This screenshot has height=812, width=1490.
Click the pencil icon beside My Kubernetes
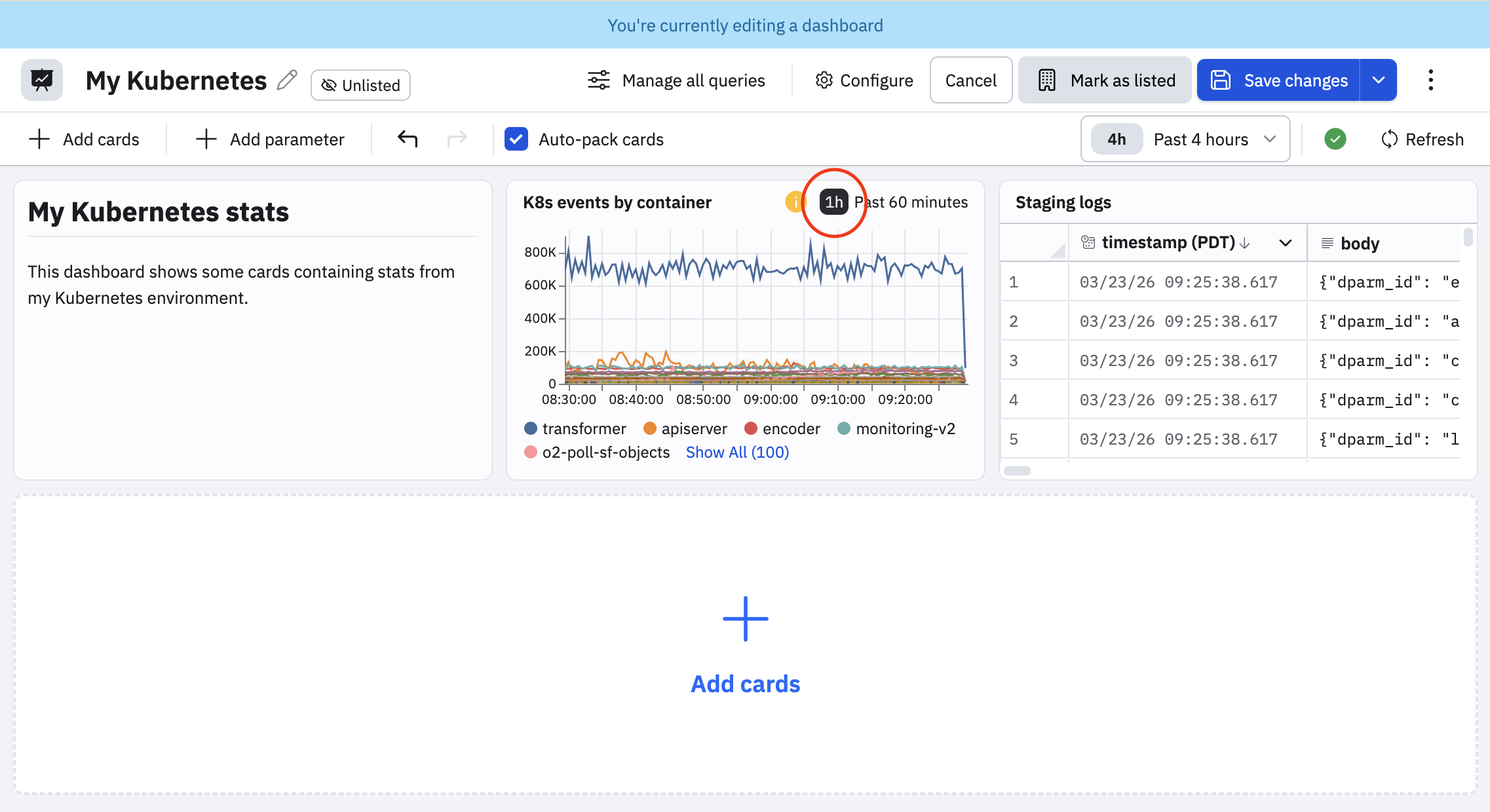[287, 81]
